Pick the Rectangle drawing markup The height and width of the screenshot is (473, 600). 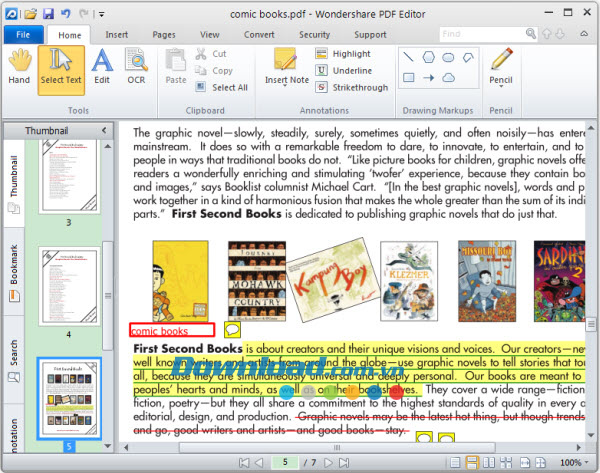pyautogui.click(x=408, y=78)
